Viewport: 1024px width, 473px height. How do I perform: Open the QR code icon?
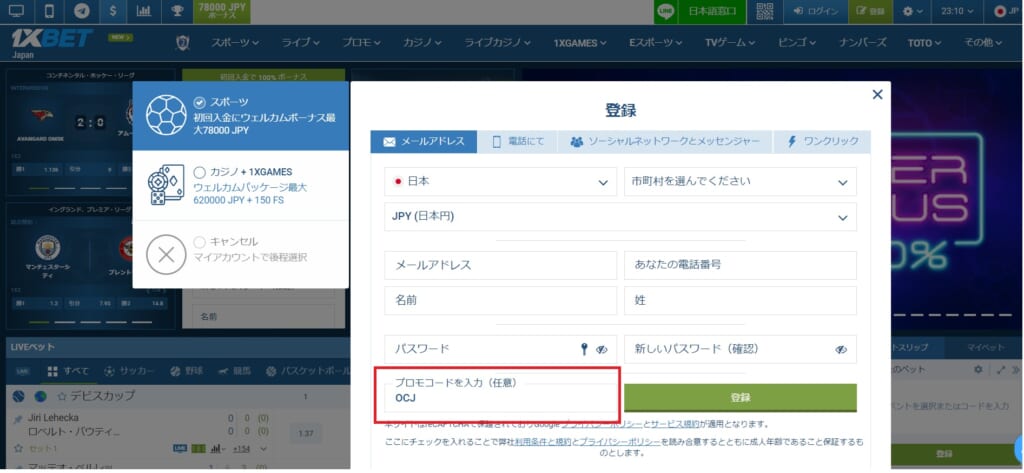(764, 11)
